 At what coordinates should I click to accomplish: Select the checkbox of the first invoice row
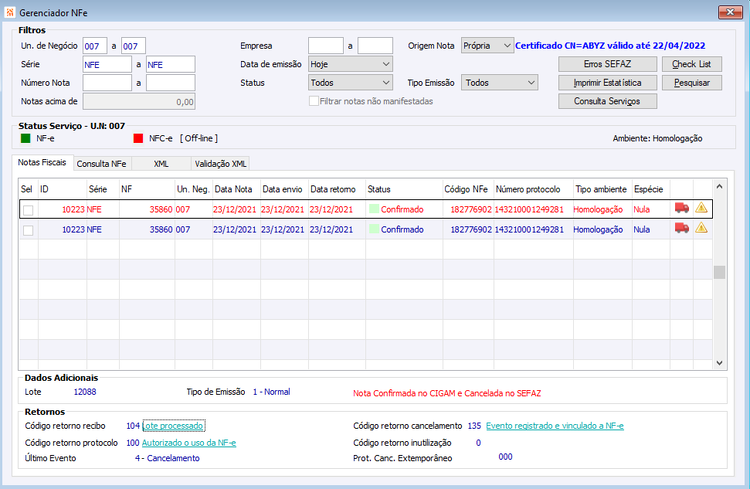[x=28, y=210]
